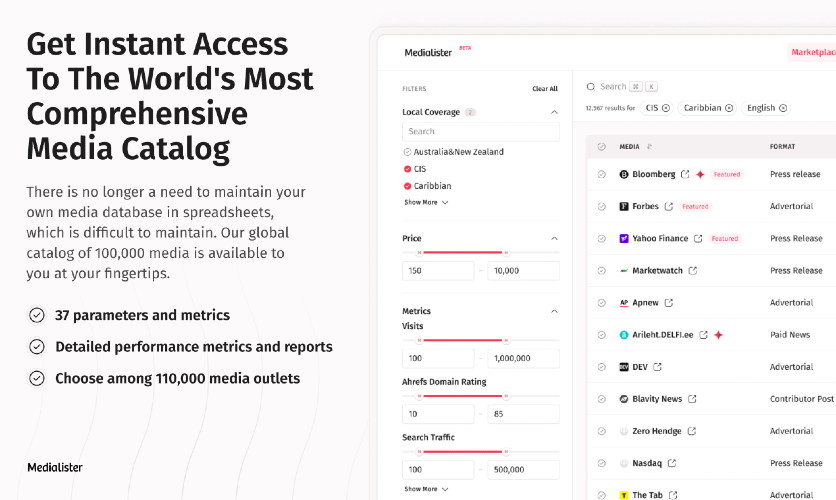Click the Format column header

point(782,147)
